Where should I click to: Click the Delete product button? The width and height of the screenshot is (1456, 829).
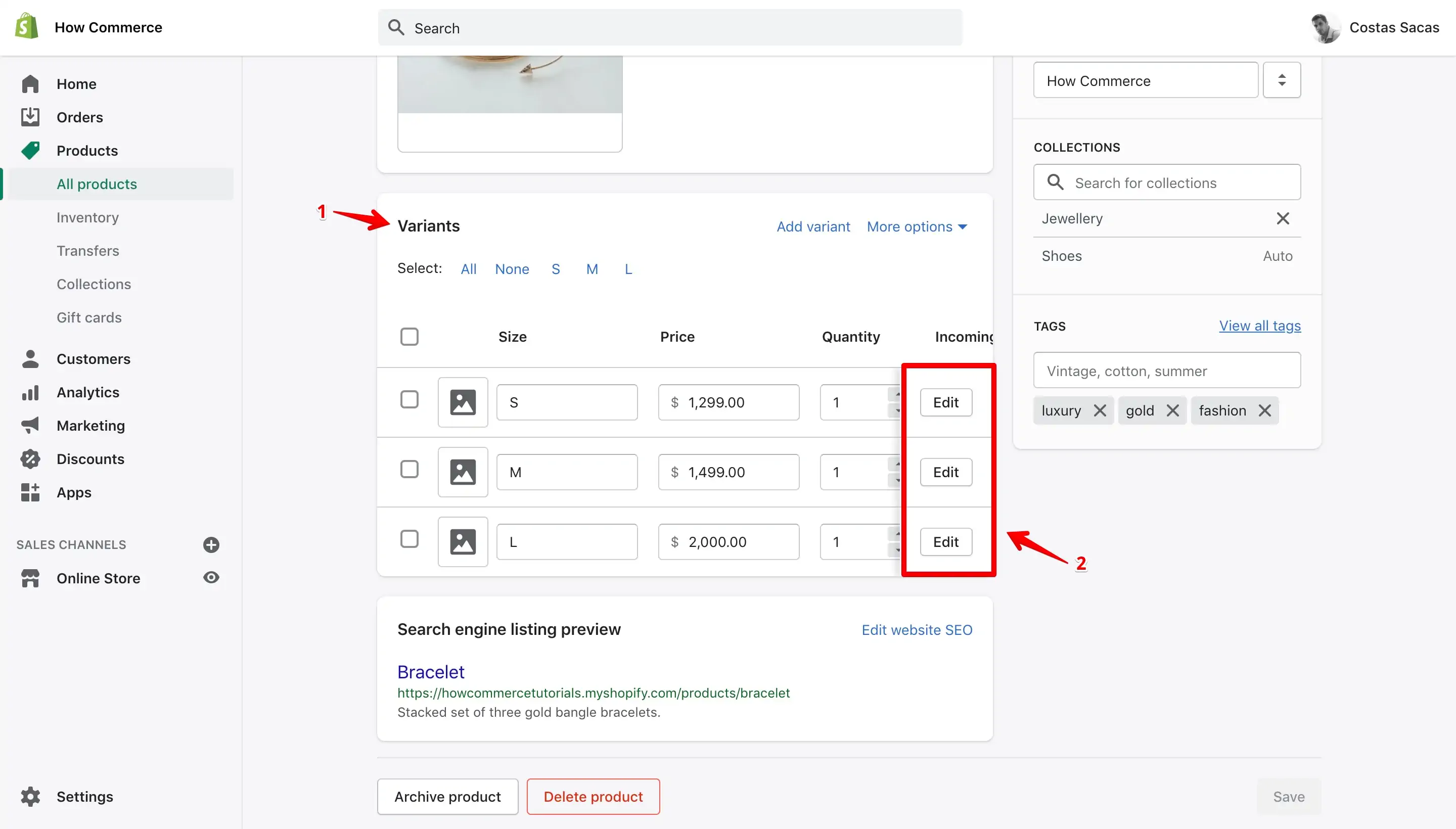594,797
